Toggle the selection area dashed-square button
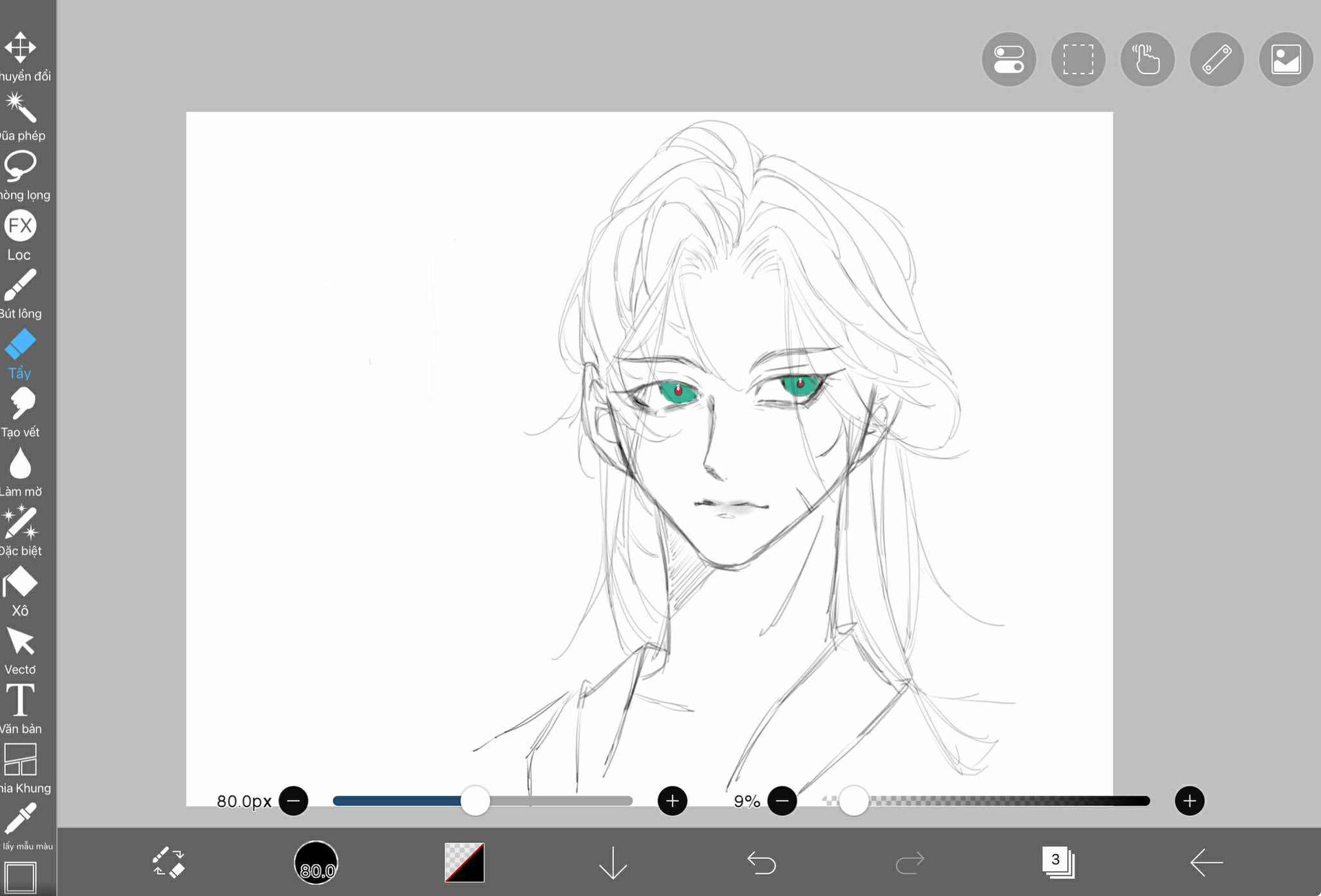This screenshot has width=1321, height=896. pyautogui.click(x=1078, y=59)
